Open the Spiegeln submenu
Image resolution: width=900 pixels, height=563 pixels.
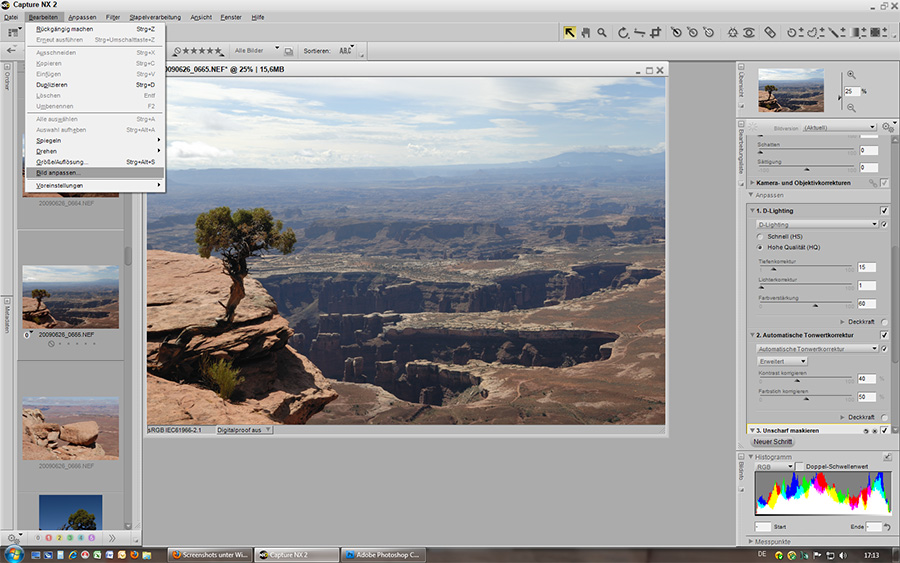pos(95,141)
